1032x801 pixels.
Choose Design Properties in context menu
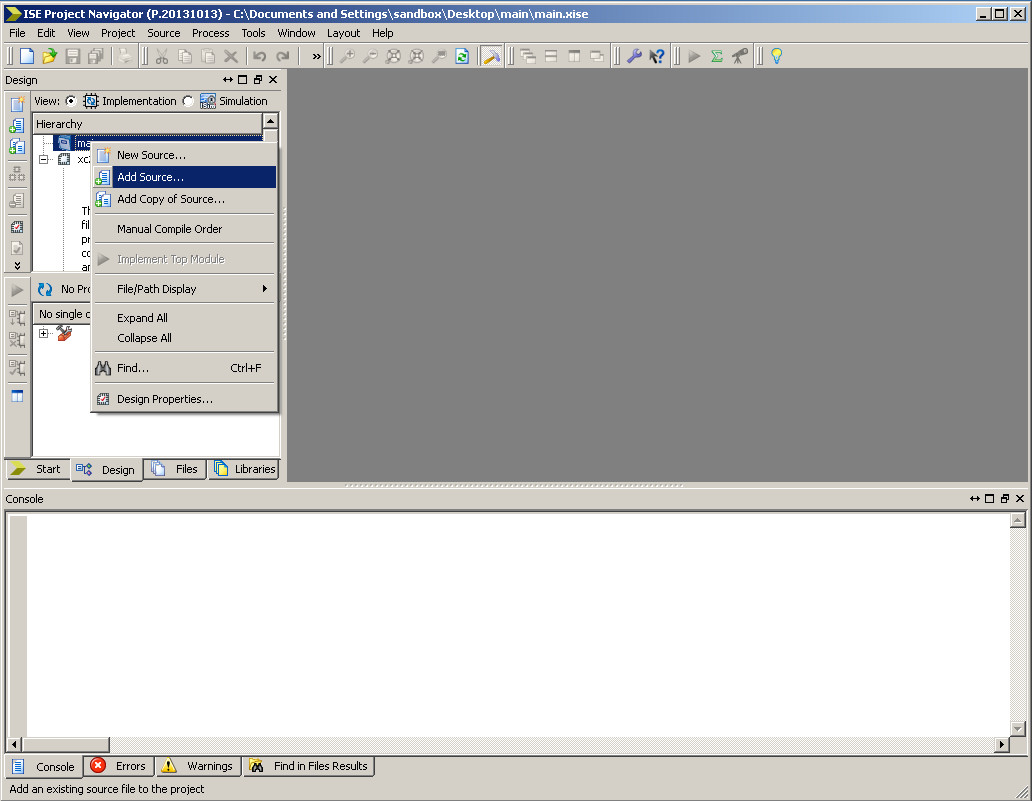(x=184, y=399)
